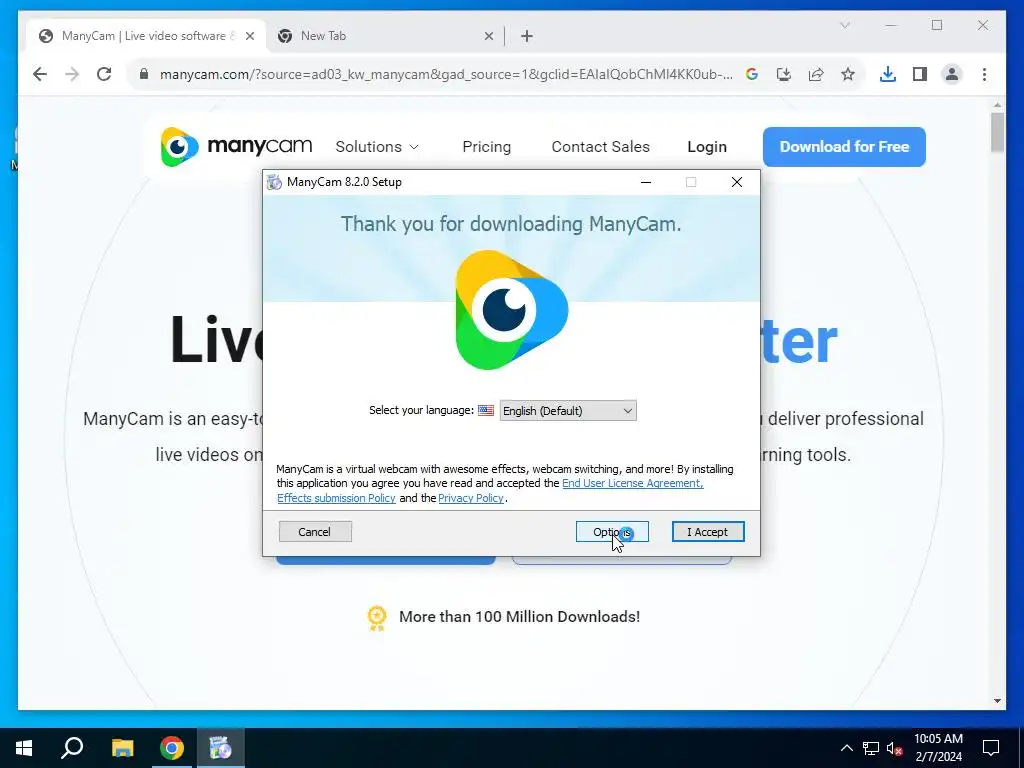The height and width of the screenshot is (768, 1024).
Task: Minimize the ManyCam Setup dialog
Action: (x=646, y=182)
